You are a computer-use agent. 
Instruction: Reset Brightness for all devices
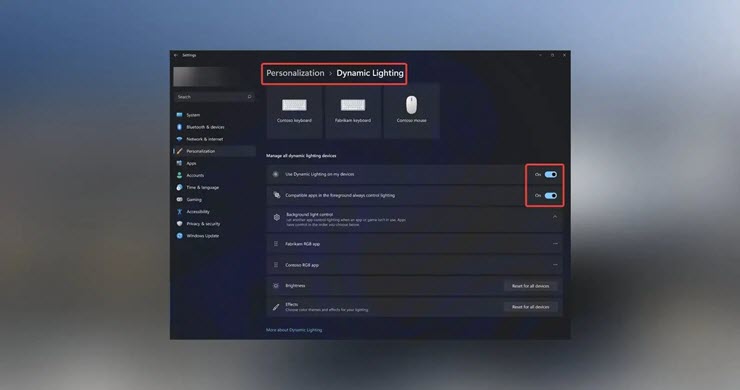(530, 286)
